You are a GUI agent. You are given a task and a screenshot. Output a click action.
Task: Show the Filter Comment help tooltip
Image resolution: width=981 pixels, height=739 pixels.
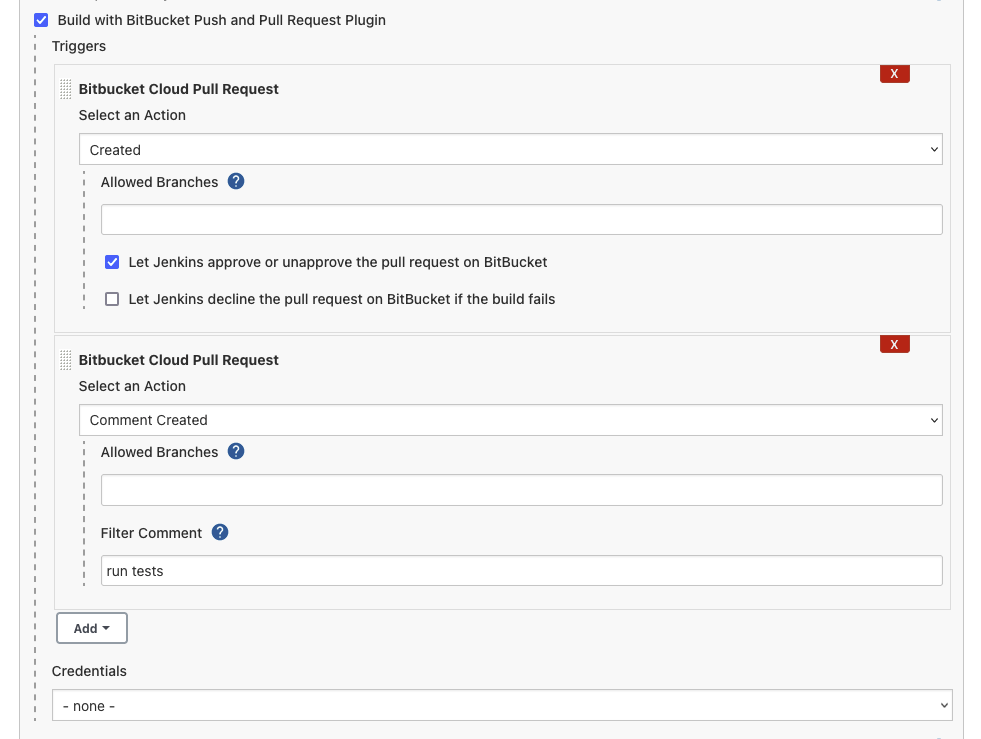(x=219, y=532)
